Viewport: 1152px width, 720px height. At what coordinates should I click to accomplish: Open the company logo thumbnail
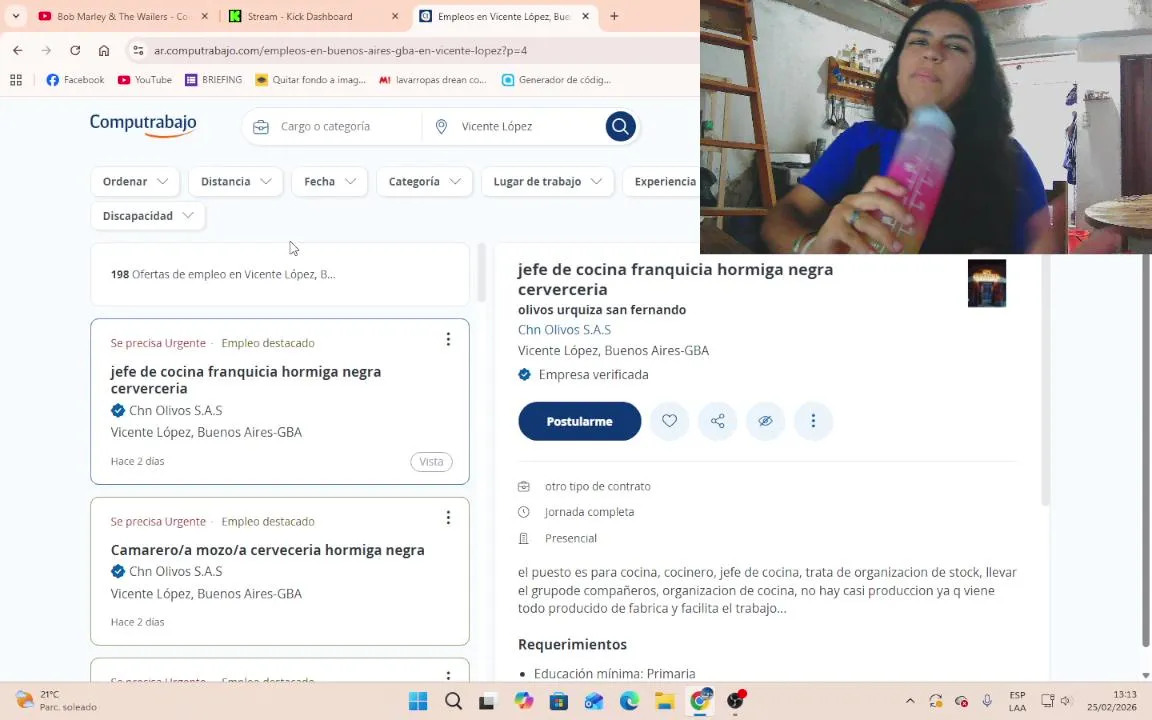coord(987,283)
